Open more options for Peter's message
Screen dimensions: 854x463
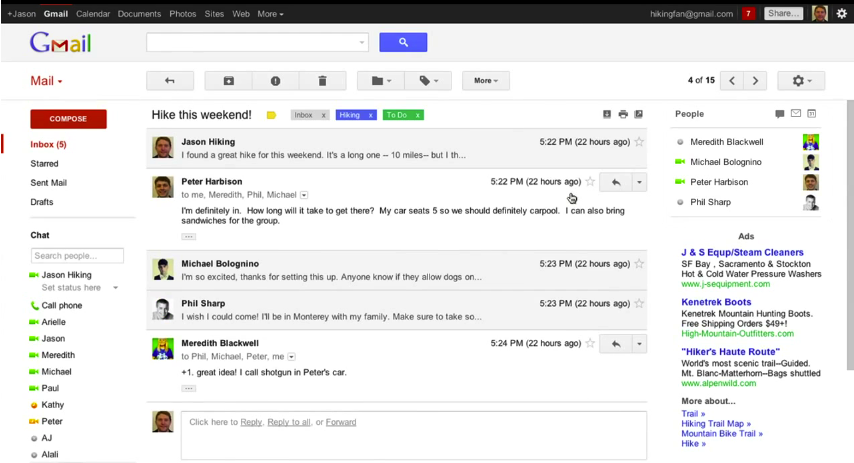click(x=639, y=182)
